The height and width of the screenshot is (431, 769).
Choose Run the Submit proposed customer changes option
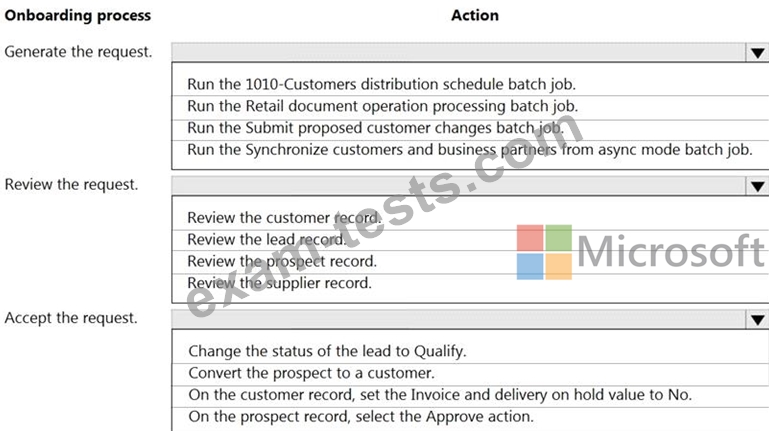tap(375, 127)
